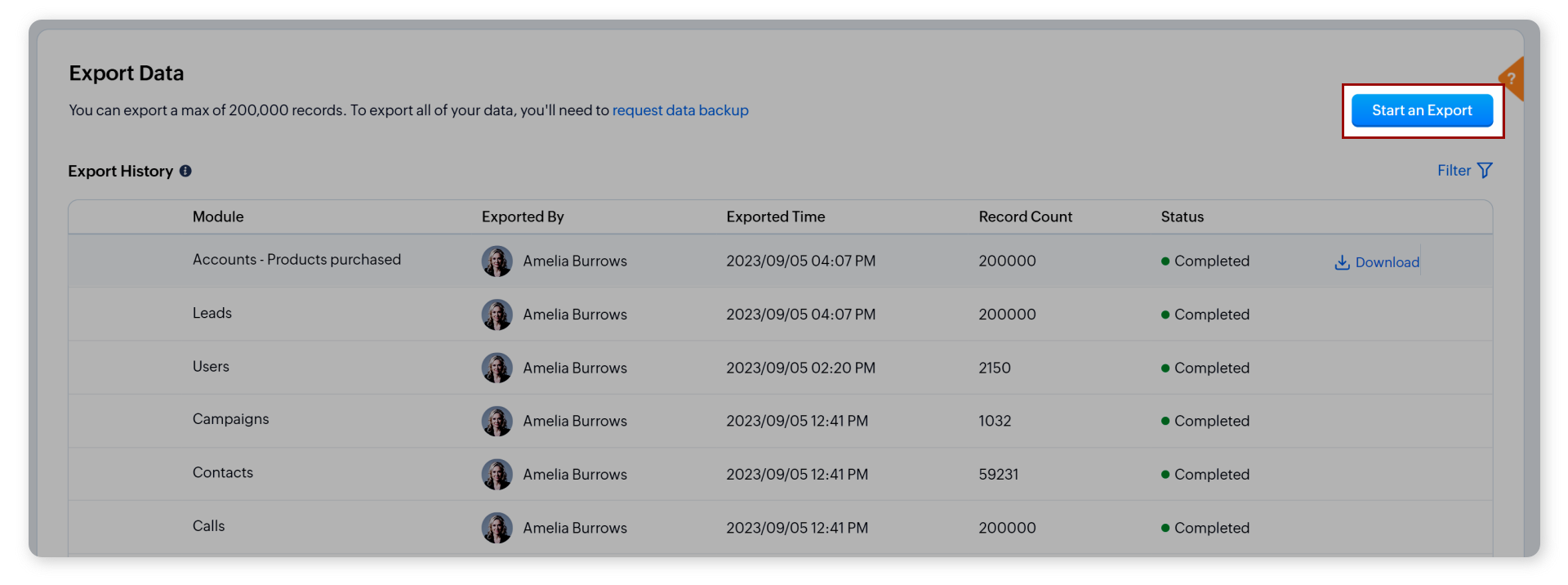Click the Filter funnel icon
This screenshot has width=1568, height=585.
tap(1485, 171)
